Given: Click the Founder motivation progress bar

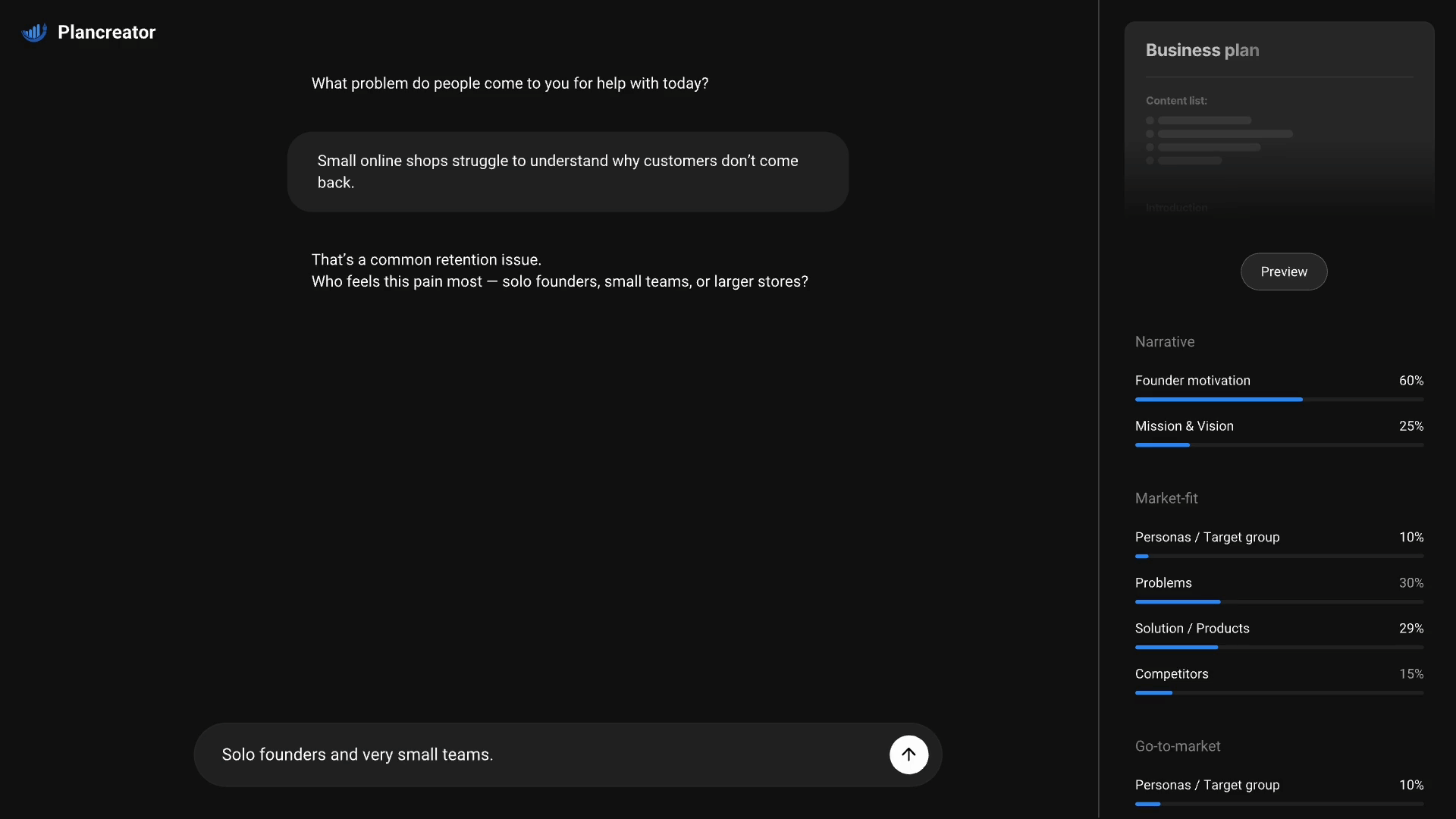Looking at the screenshot, I should tap(1279, 399).
